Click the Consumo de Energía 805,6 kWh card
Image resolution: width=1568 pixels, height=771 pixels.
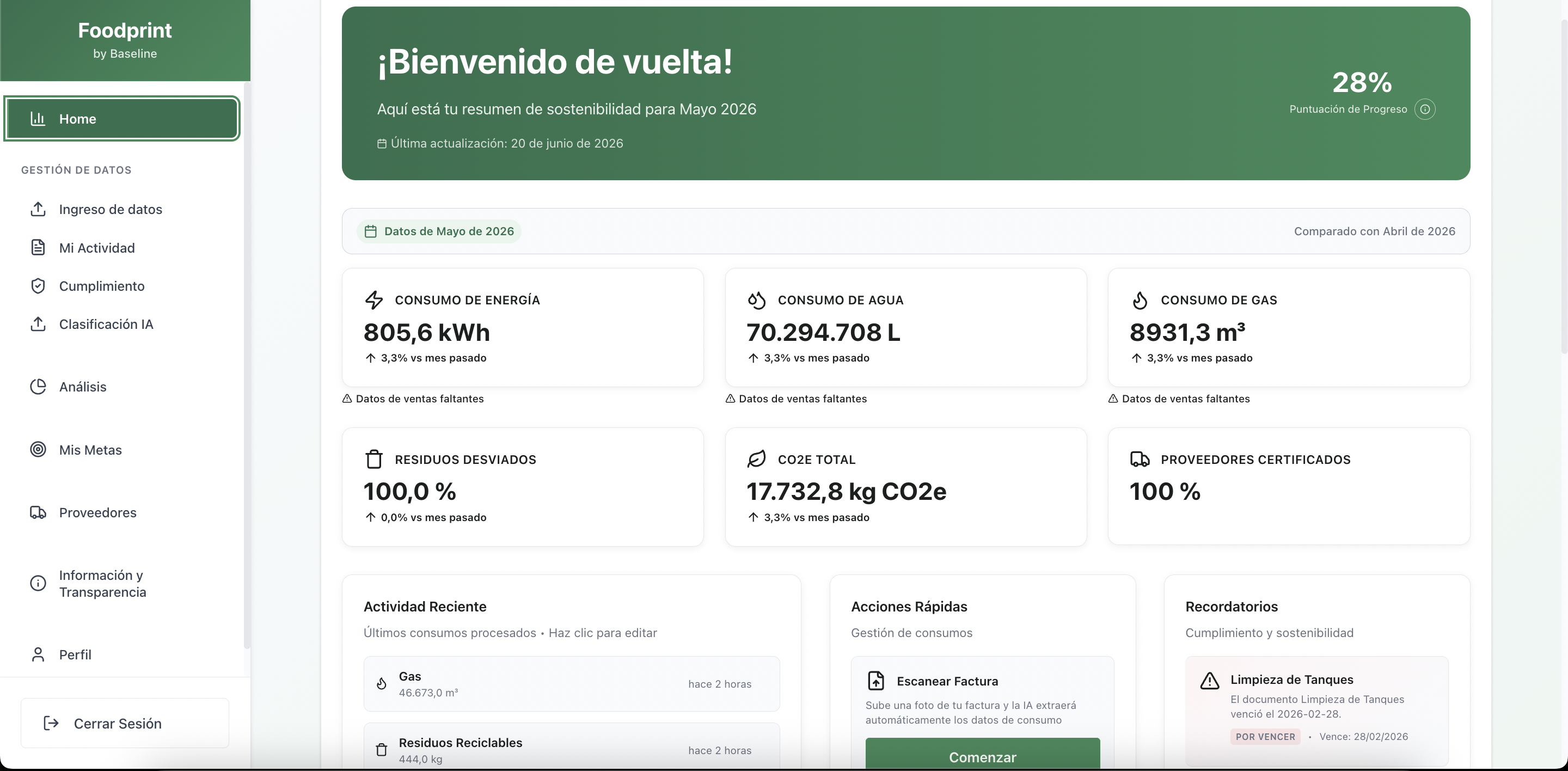(523, 327)
